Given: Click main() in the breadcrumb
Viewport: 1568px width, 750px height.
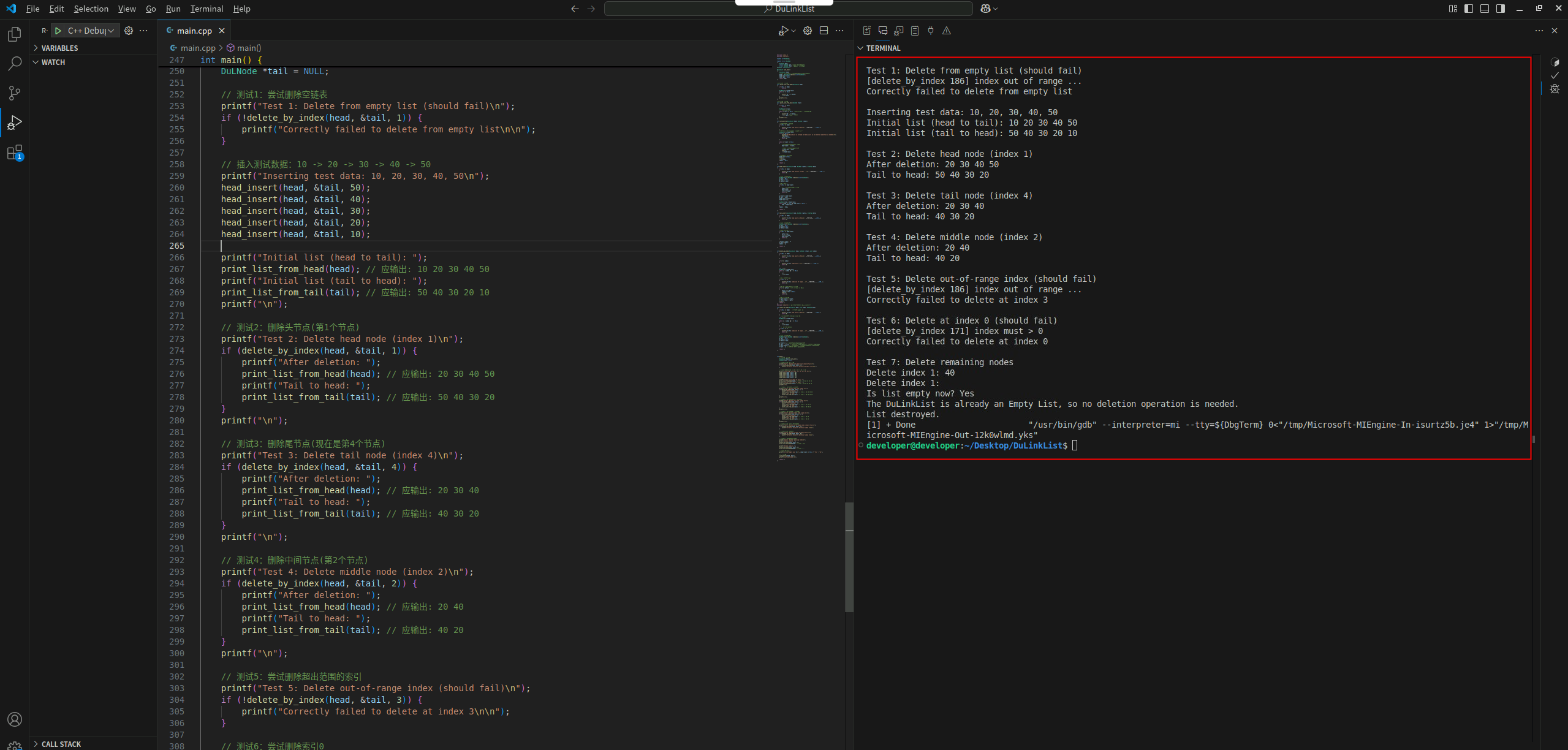Looking at the screenshot, I should [249, 48].
